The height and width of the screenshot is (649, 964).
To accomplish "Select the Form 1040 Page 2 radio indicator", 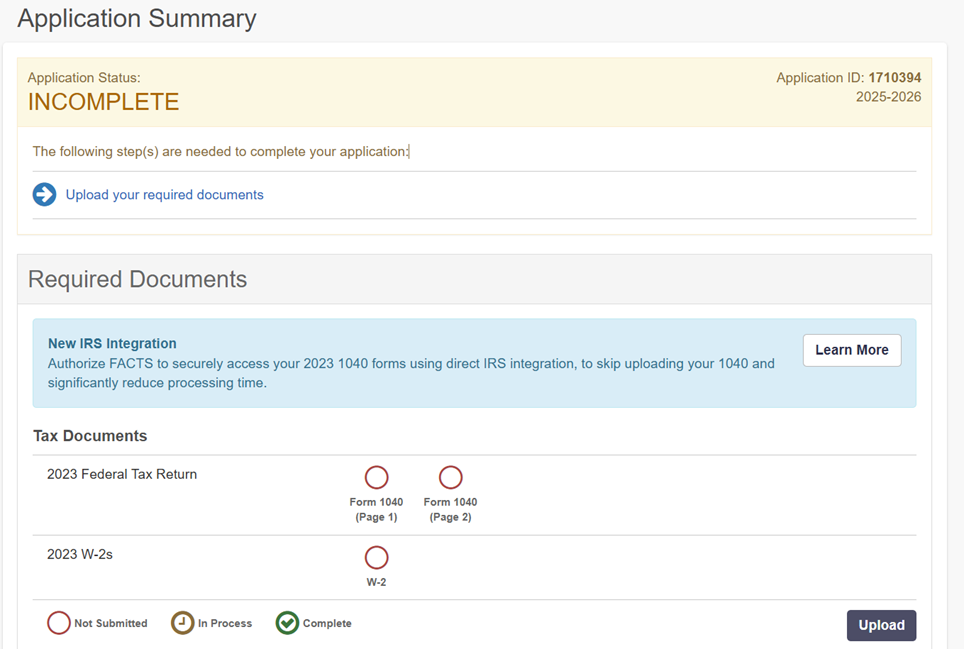I will 450,477.
